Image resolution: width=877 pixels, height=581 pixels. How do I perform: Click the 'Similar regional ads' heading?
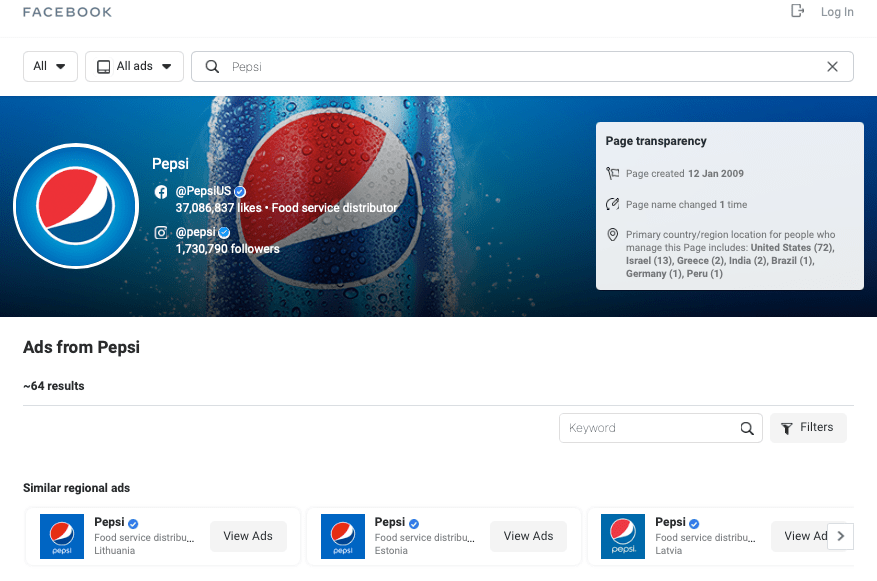click(76, 488)
